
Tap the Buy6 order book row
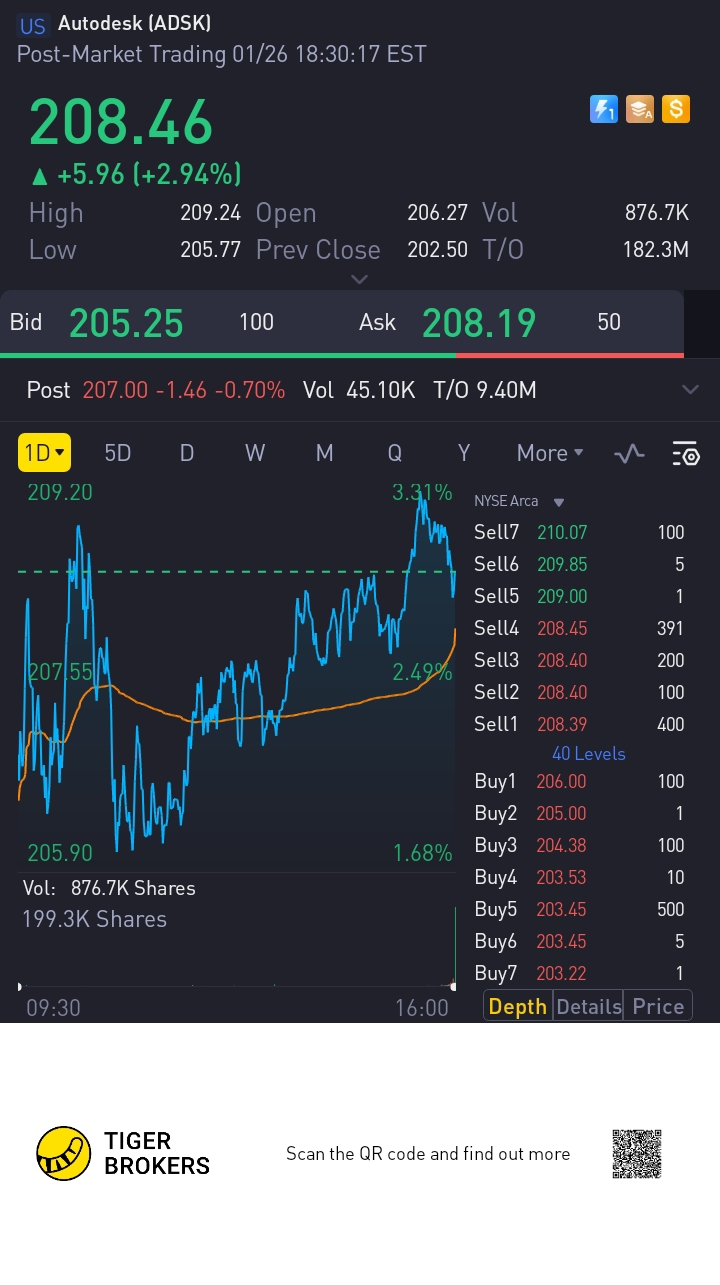579,942
